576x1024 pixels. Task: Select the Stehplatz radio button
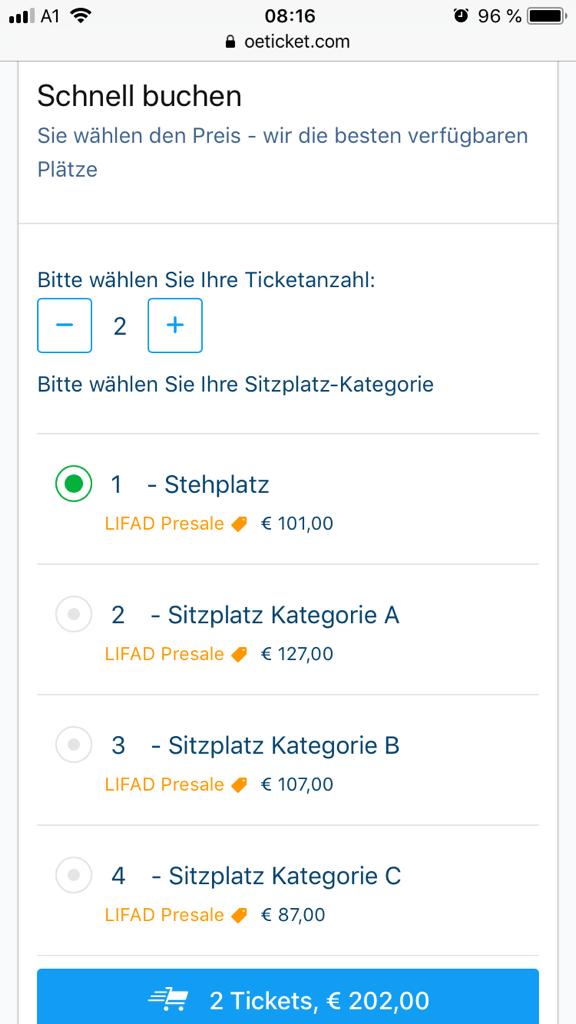tap(74, 484)
